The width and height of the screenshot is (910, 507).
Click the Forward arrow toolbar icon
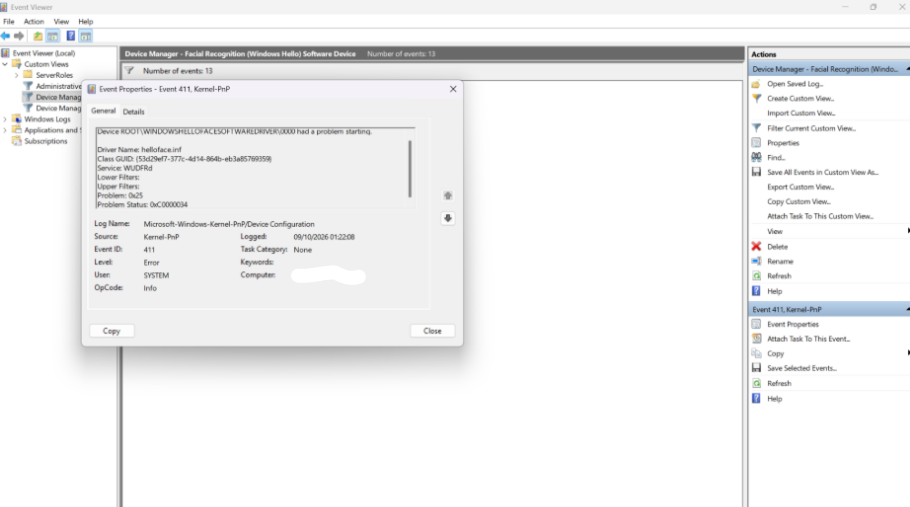[x=19, y=36]
